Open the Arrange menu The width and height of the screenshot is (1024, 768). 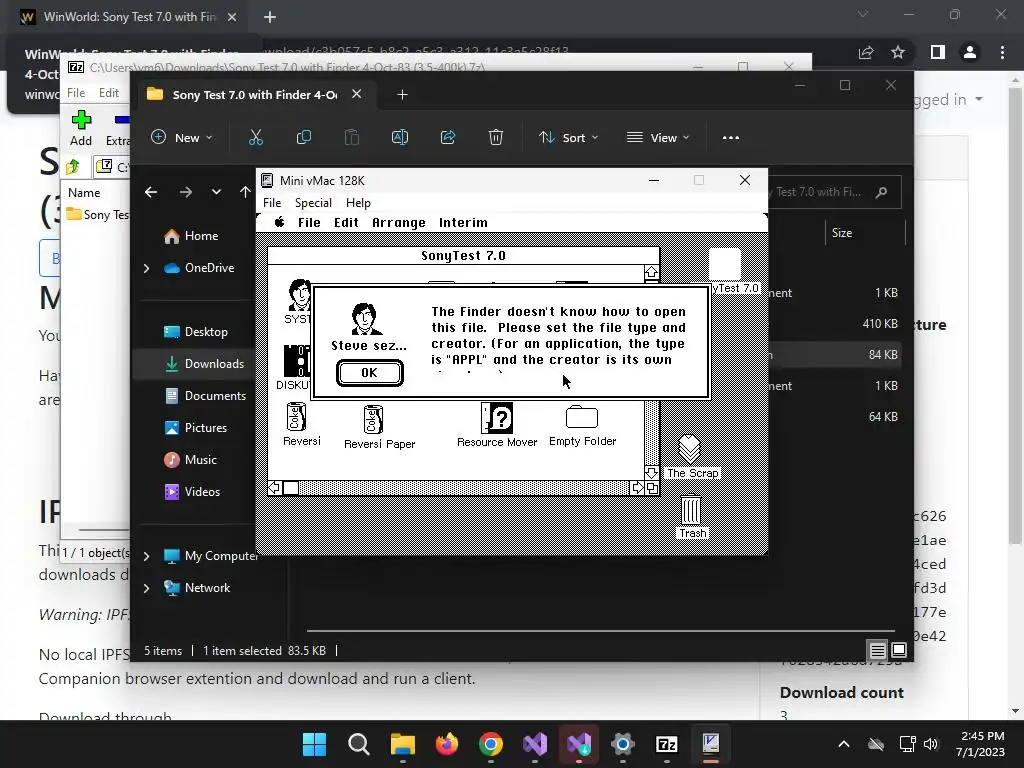pos(398,223)
